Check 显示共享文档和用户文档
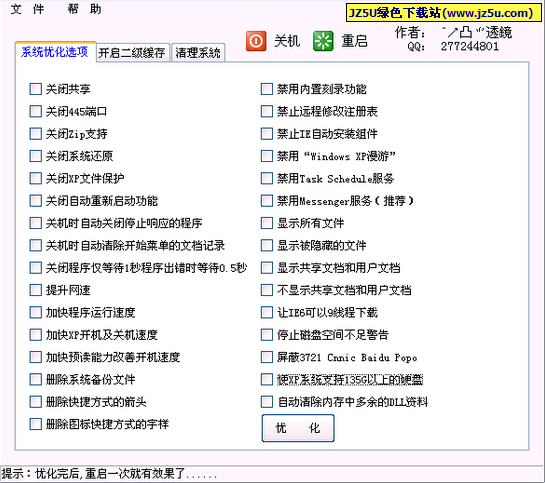This screenshot has width=545, height=483. point(267,268)
